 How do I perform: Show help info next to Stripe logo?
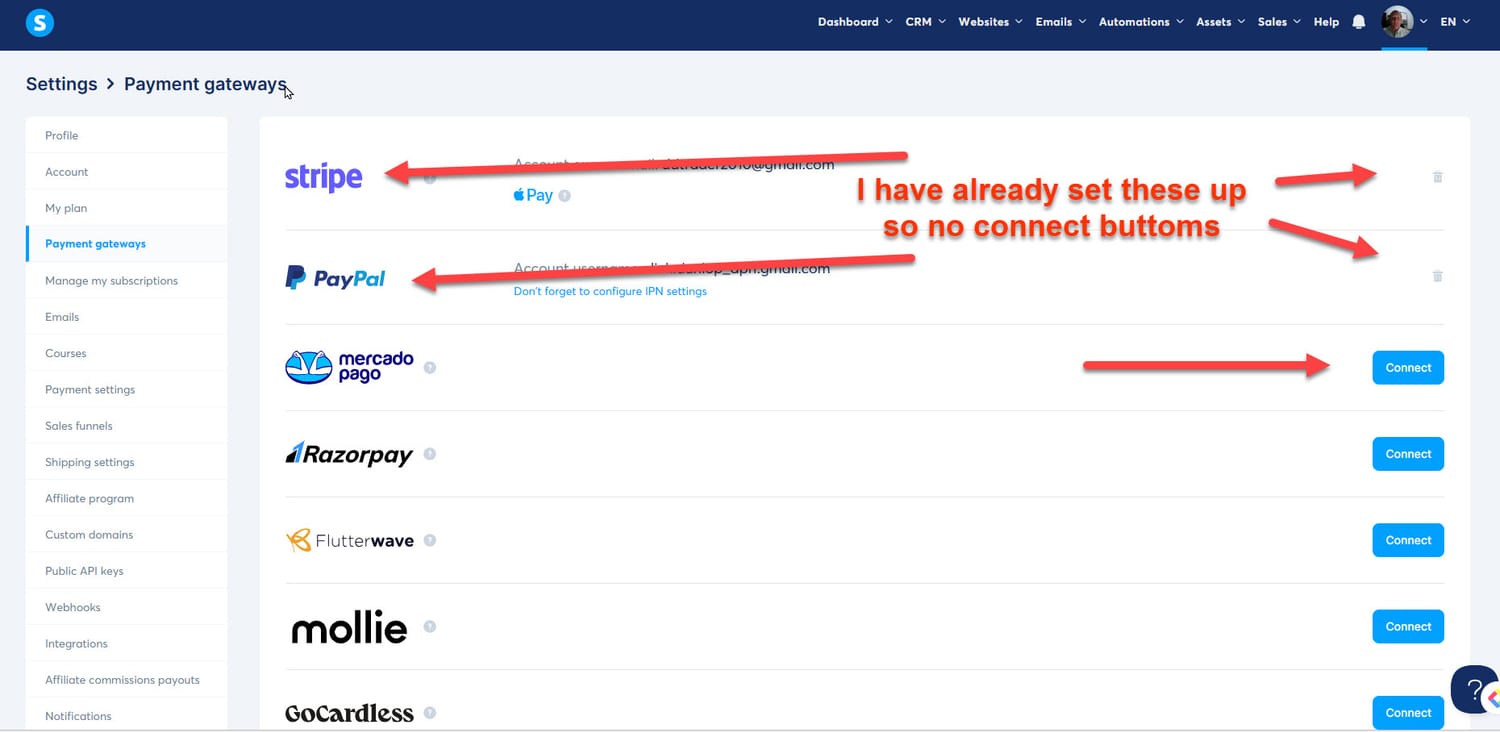pyautogui.click(x=430, y=179)
